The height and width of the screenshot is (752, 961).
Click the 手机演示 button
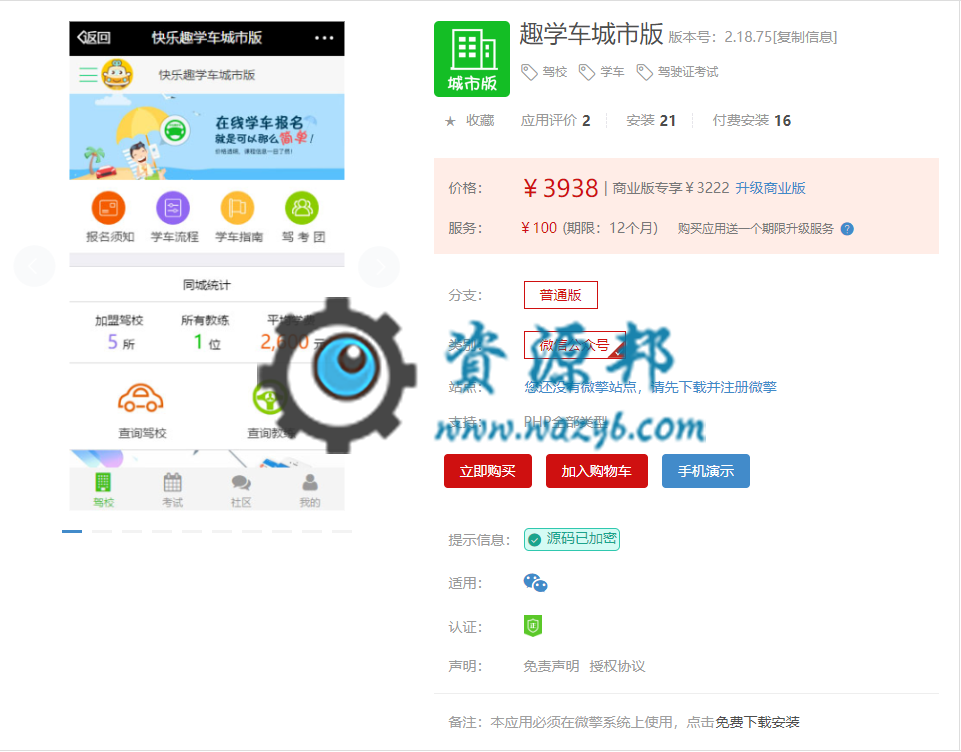[706, 471]
